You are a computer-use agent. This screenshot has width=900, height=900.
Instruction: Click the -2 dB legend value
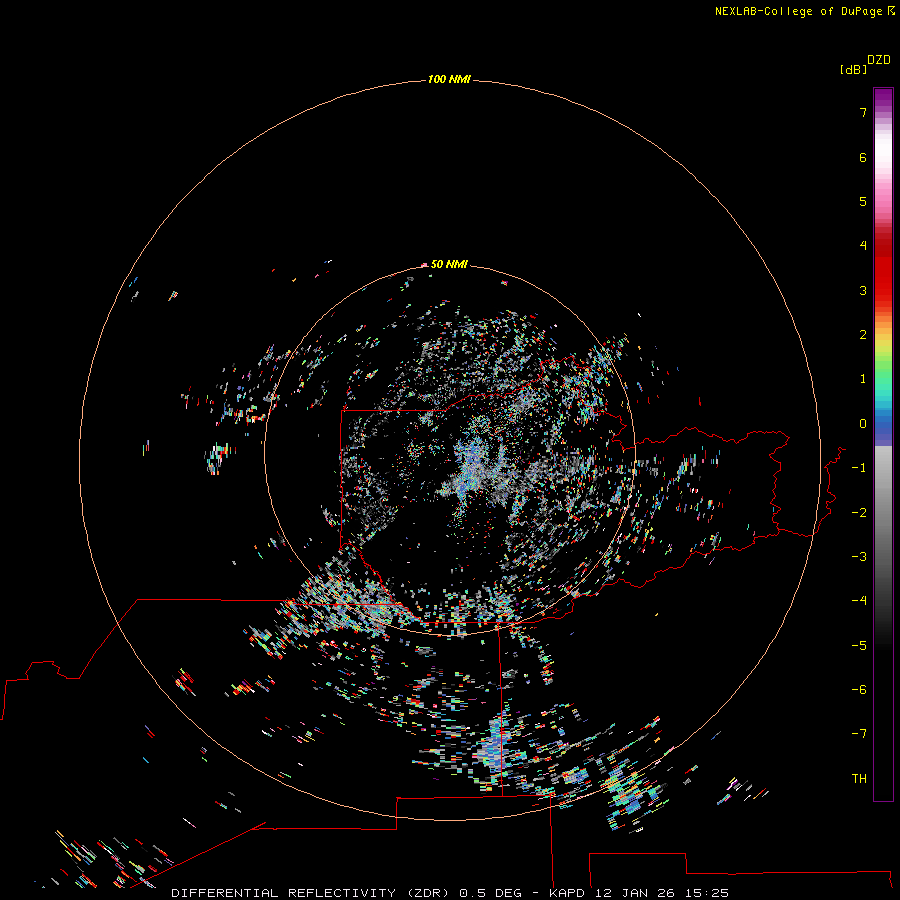pos(859,513)
